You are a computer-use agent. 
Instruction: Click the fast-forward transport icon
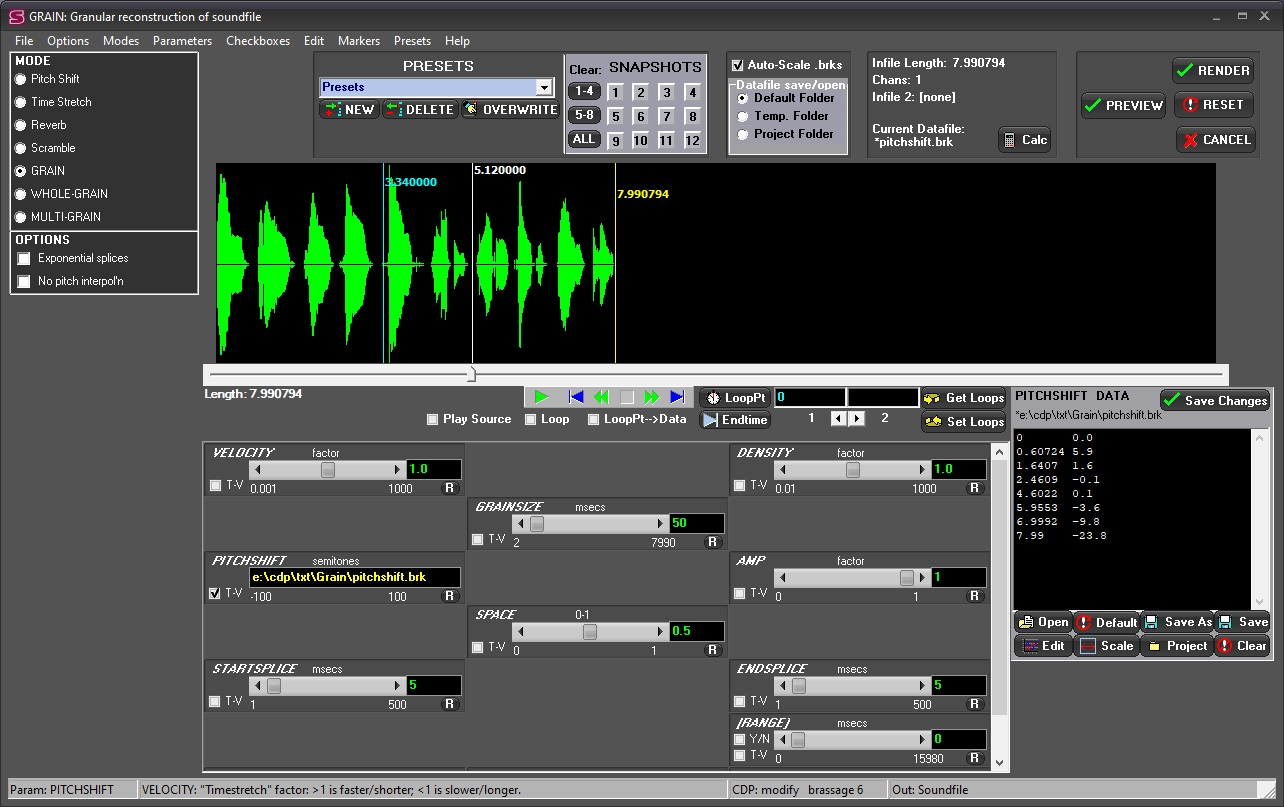[652, 397]
